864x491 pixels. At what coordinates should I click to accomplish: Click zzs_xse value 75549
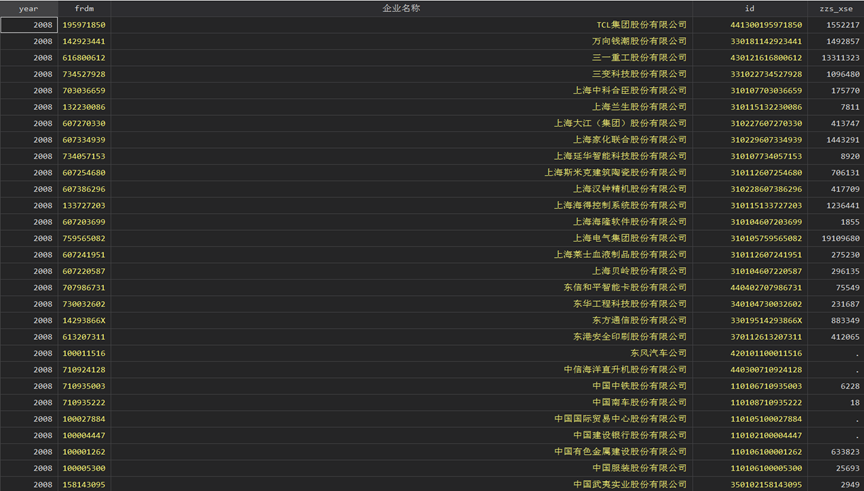(847, 288)
